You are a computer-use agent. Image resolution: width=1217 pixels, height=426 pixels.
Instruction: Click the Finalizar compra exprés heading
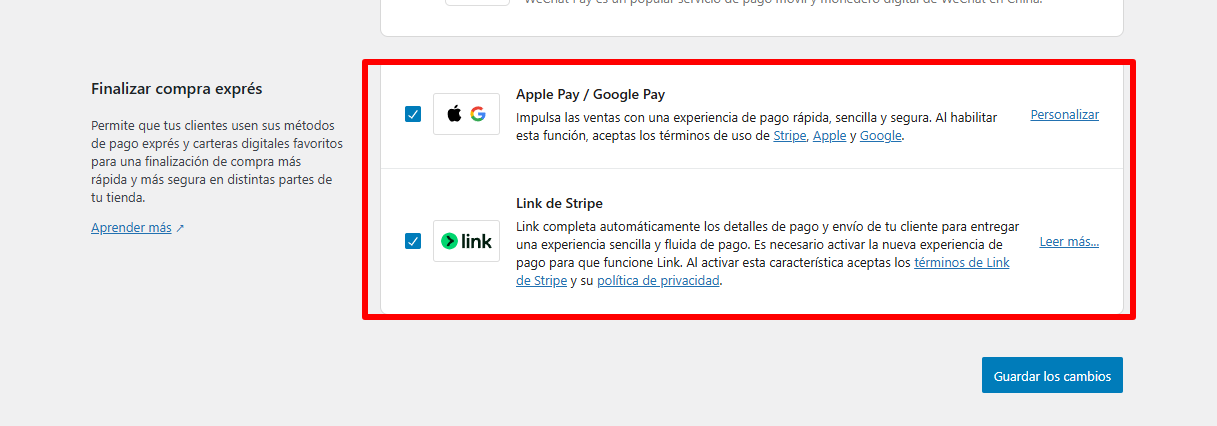pos(176,89)
